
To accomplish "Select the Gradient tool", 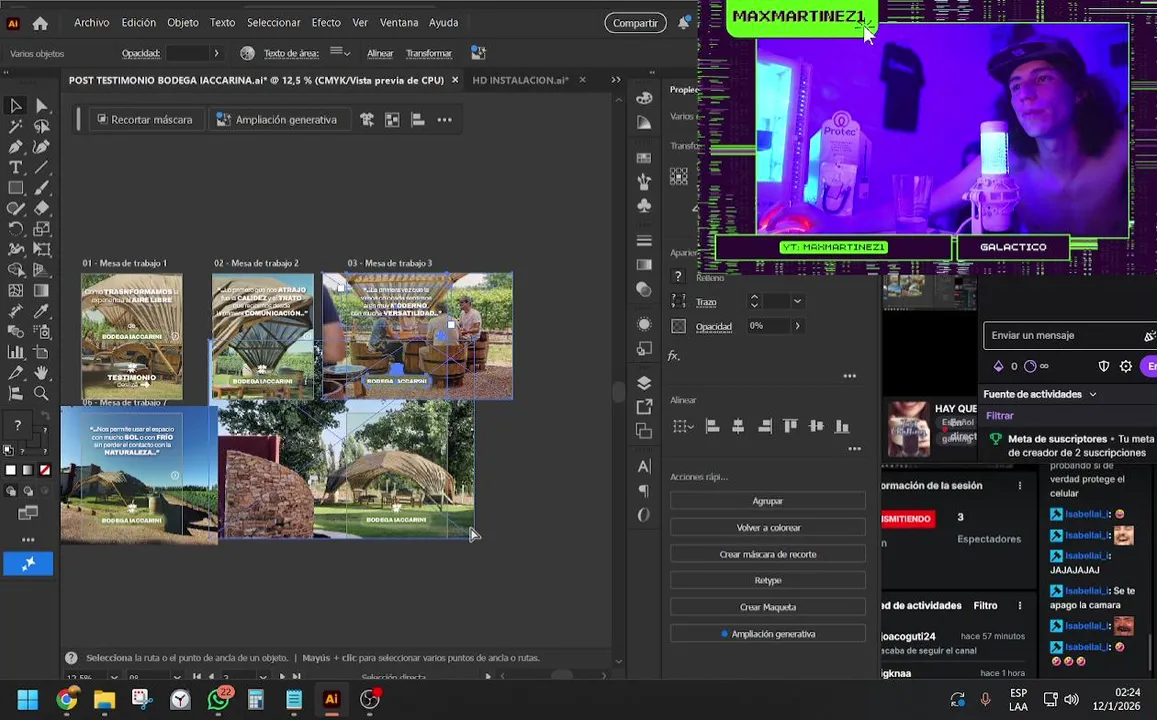I will pos(41,291).
